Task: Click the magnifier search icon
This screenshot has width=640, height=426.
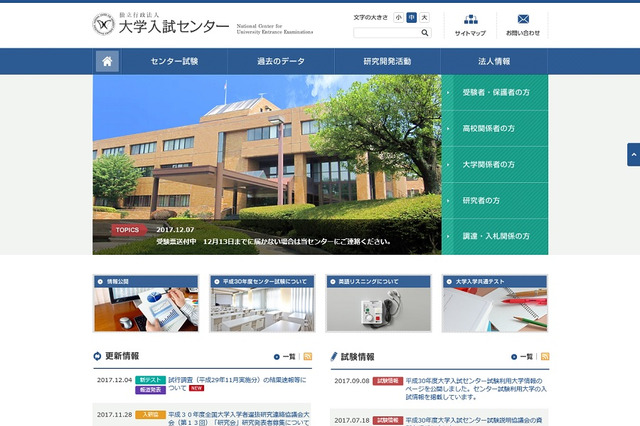Action: tap(424, 33)
